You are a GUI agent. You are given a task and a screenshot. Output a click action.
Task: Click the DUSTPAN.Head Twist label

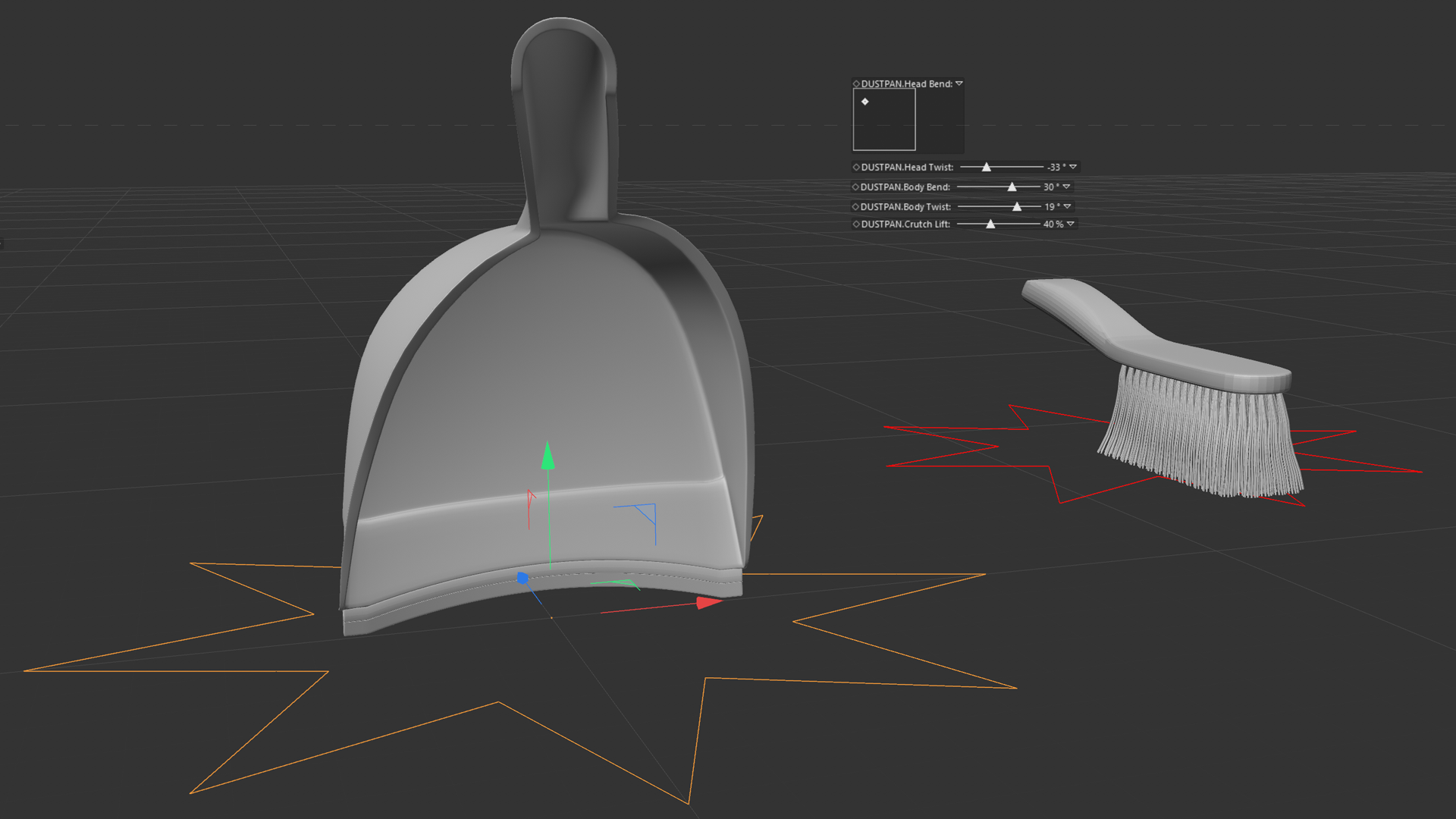point(908,167)
